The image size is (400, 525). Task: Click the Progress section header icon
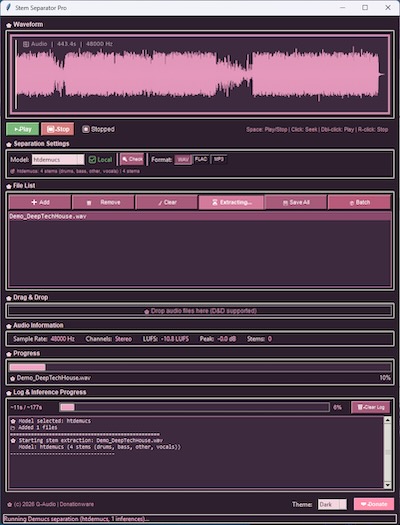pos(9,354)
